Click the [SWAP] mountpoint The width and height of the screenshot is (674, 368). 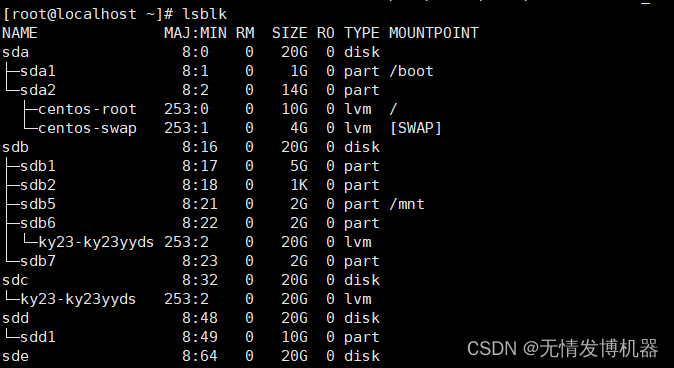click(x=416, y=128)
